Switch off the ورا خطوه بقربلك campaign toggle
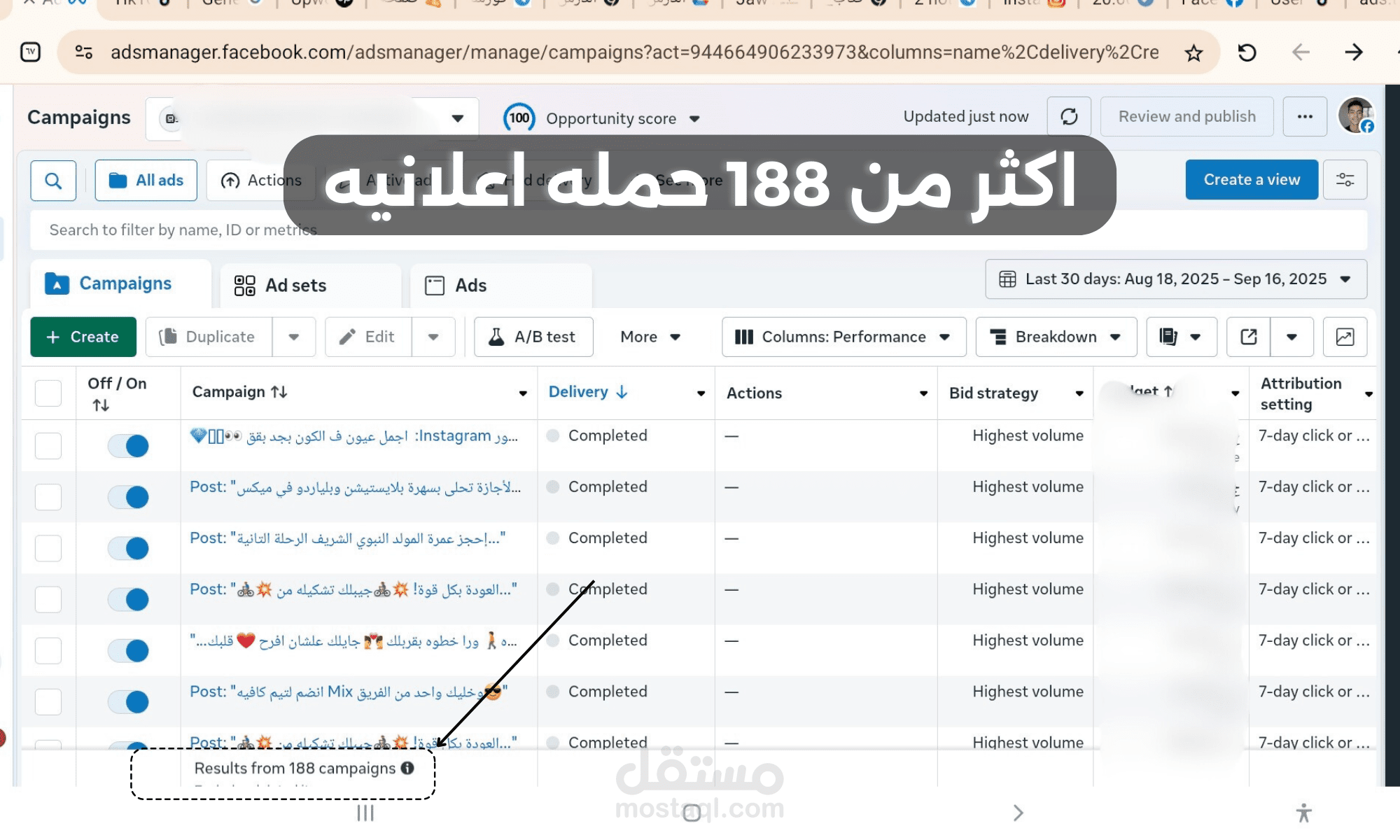This screenshot has width=1400, height=840. click(128, 650)
